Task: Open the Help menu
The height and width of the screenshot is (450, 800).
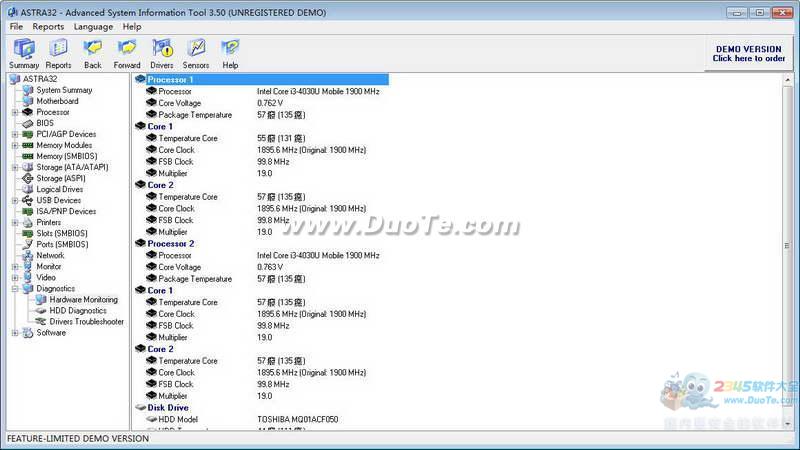Action: [x=132, y=27]
